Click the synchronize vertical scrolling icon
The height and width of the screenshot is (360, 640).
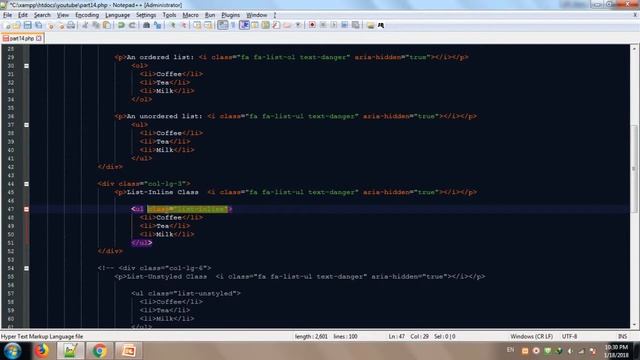(197, 25)
